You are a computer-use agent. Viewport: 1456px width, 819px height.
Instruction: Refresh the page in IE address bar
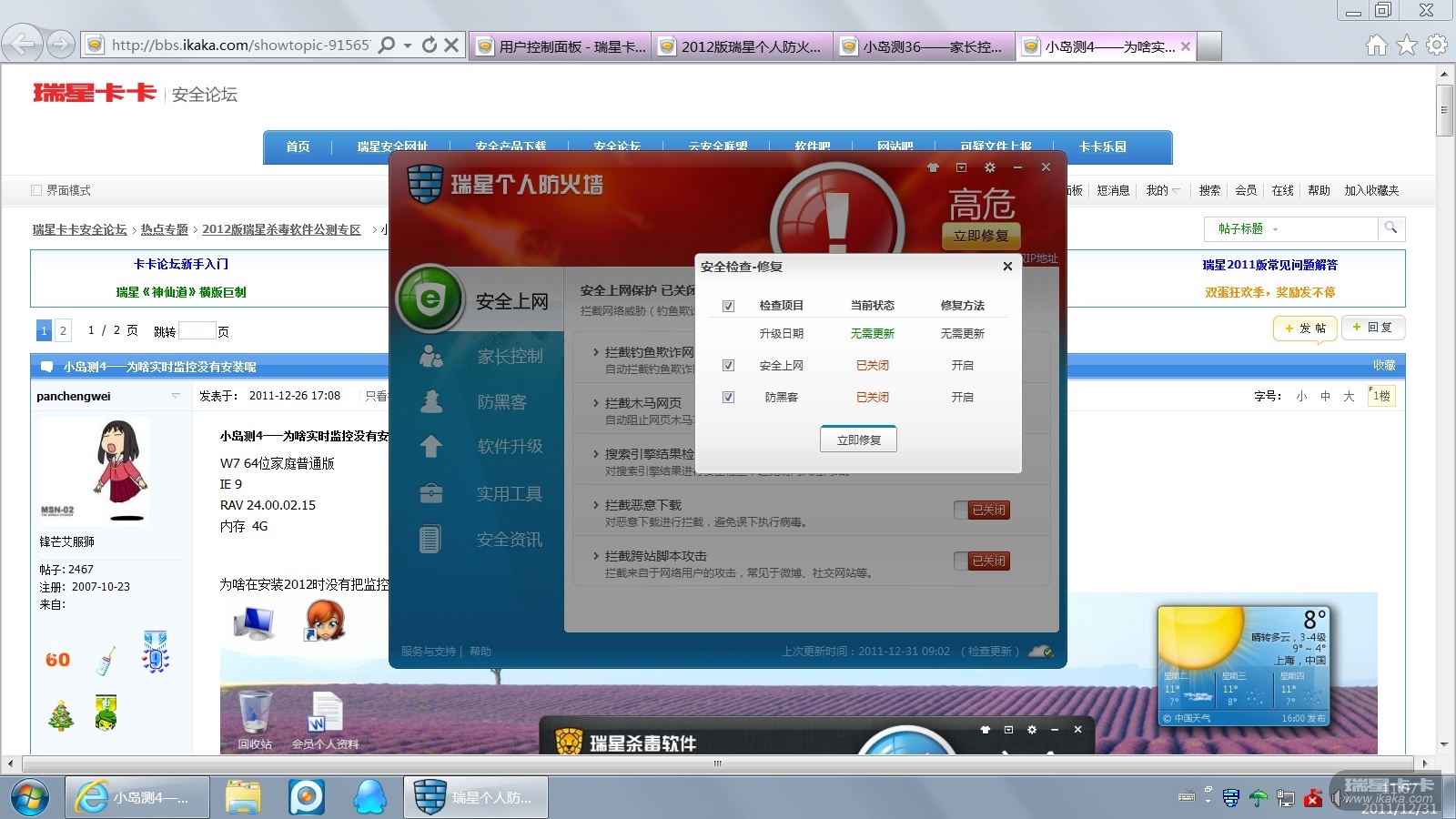tap(430, 45)
